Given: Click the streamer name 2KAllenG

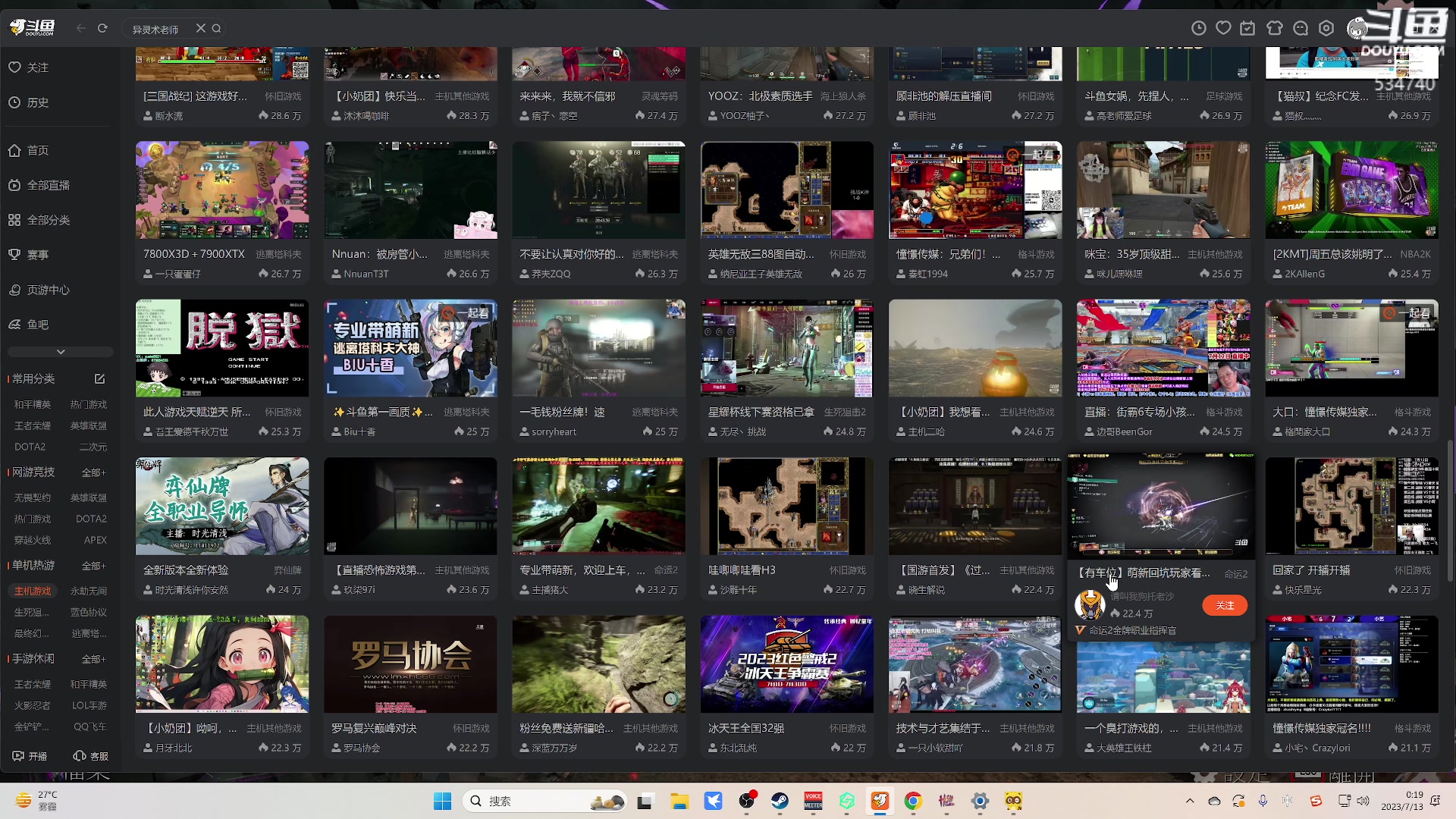Looking at the screenshot, I should point(1305,274).
